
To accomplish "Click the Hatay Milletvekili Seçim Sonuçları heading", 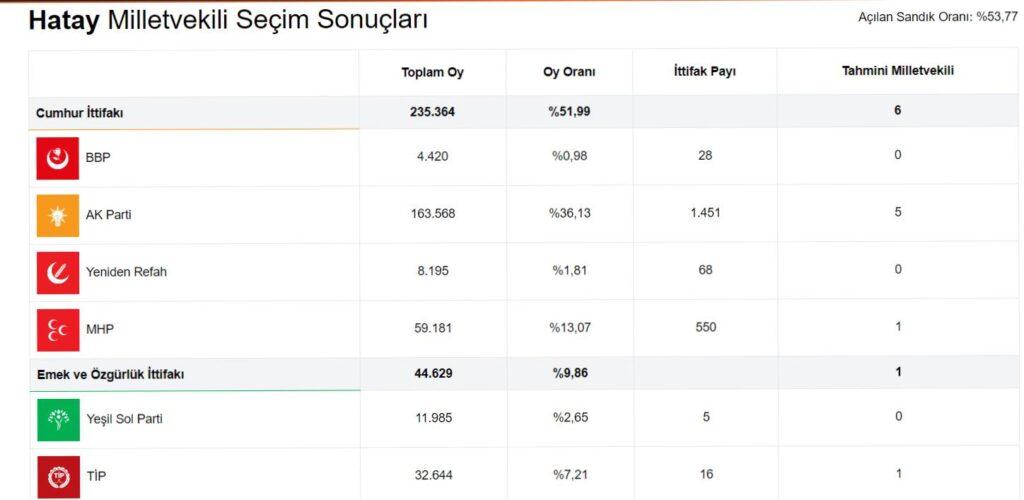I will click(228, 20).
